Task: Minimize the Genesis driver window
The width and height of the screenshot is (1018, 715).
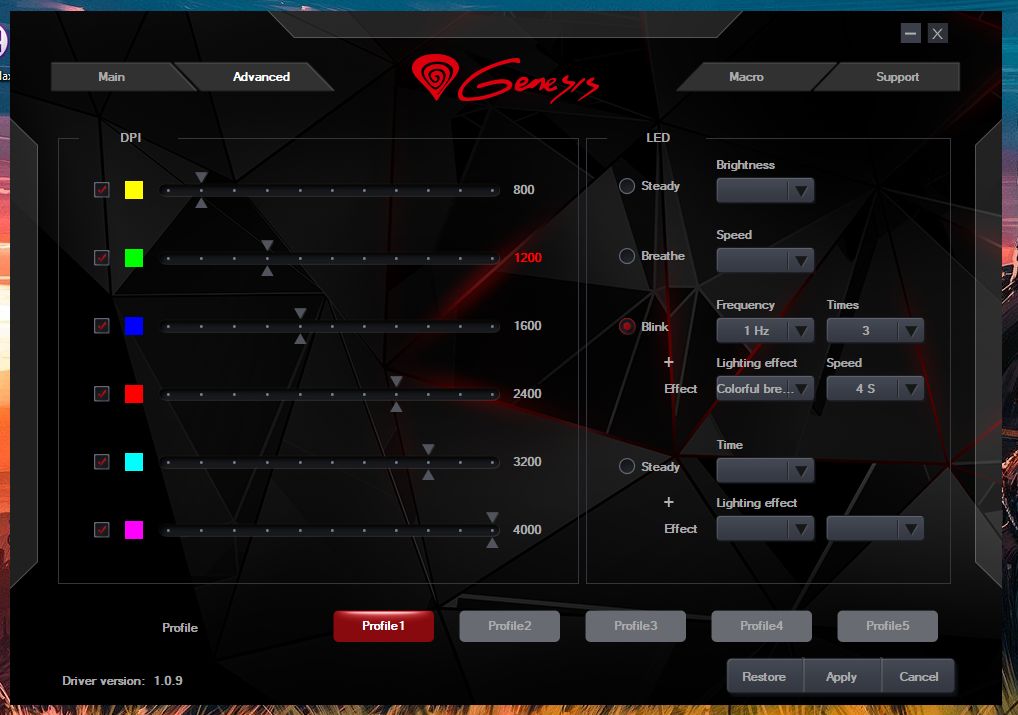Action: [911, 33]
